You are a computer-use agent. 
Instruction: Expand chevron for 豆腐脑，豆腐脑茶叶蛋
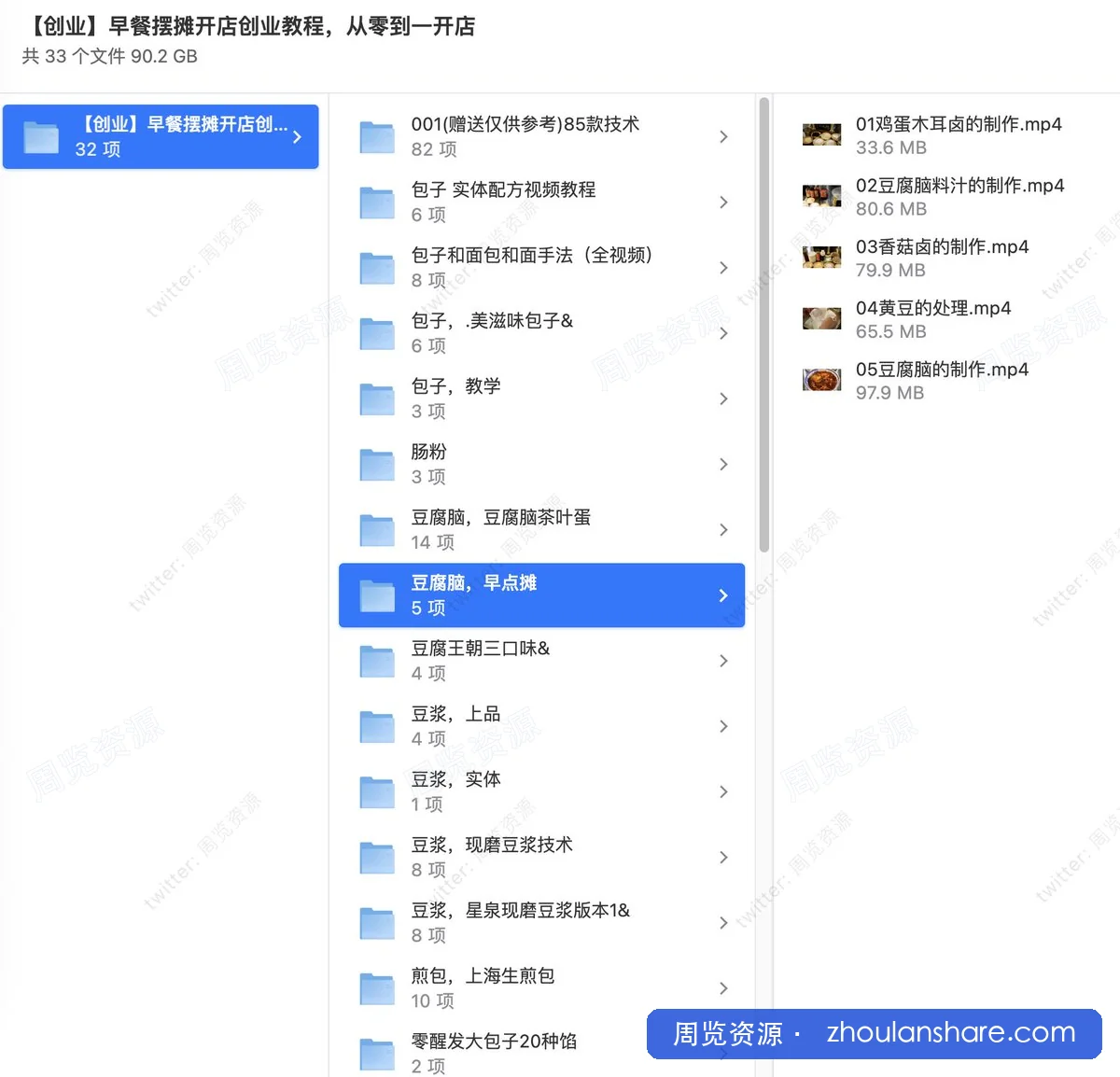(x=723, y=530)
